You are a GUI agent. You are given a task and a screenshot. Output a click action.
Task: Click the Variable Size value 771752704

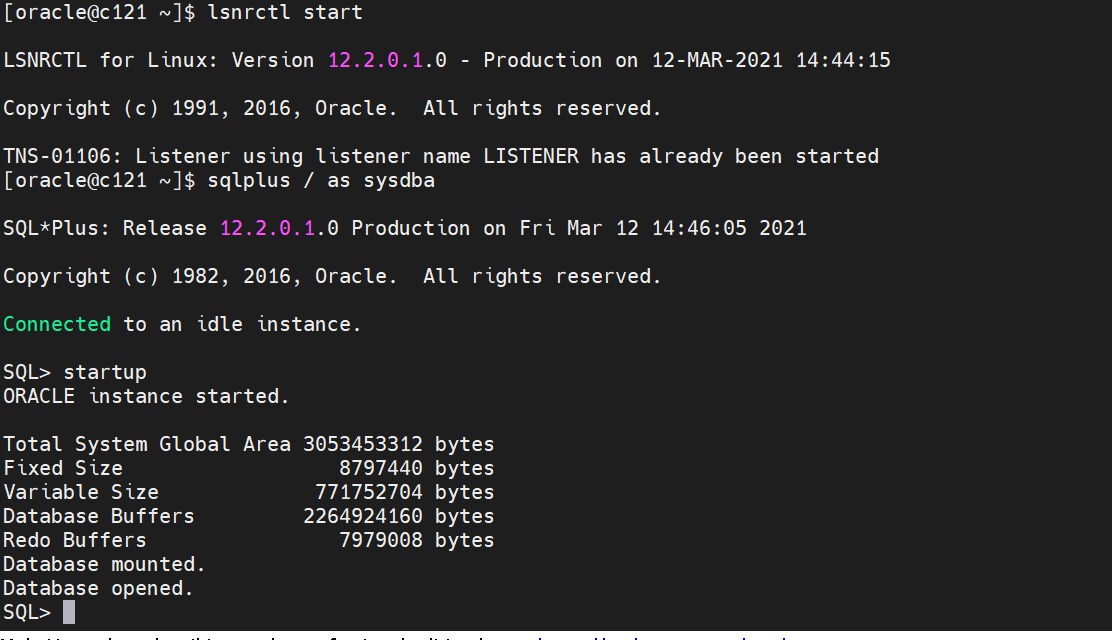point(369,492)
